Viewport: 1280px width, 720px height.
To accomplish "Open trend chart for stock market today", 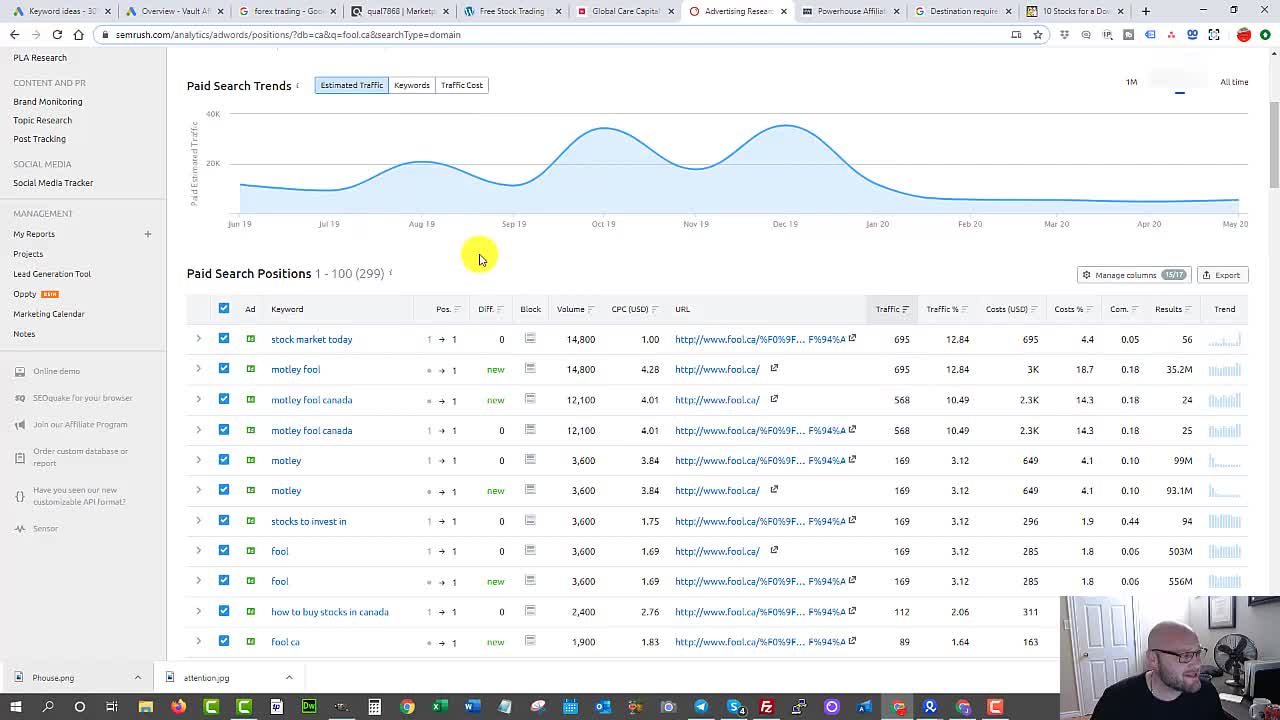I will pos(1224,339).
